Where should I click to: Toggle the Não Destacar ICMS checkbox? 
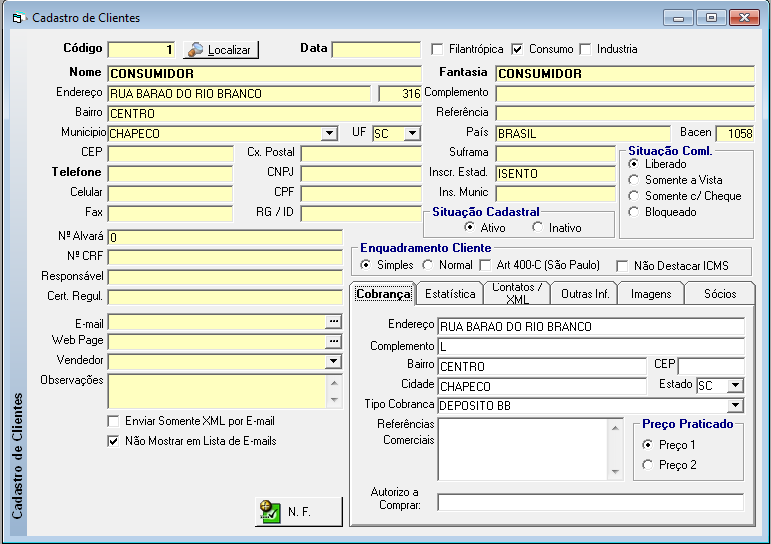(622, 266)
